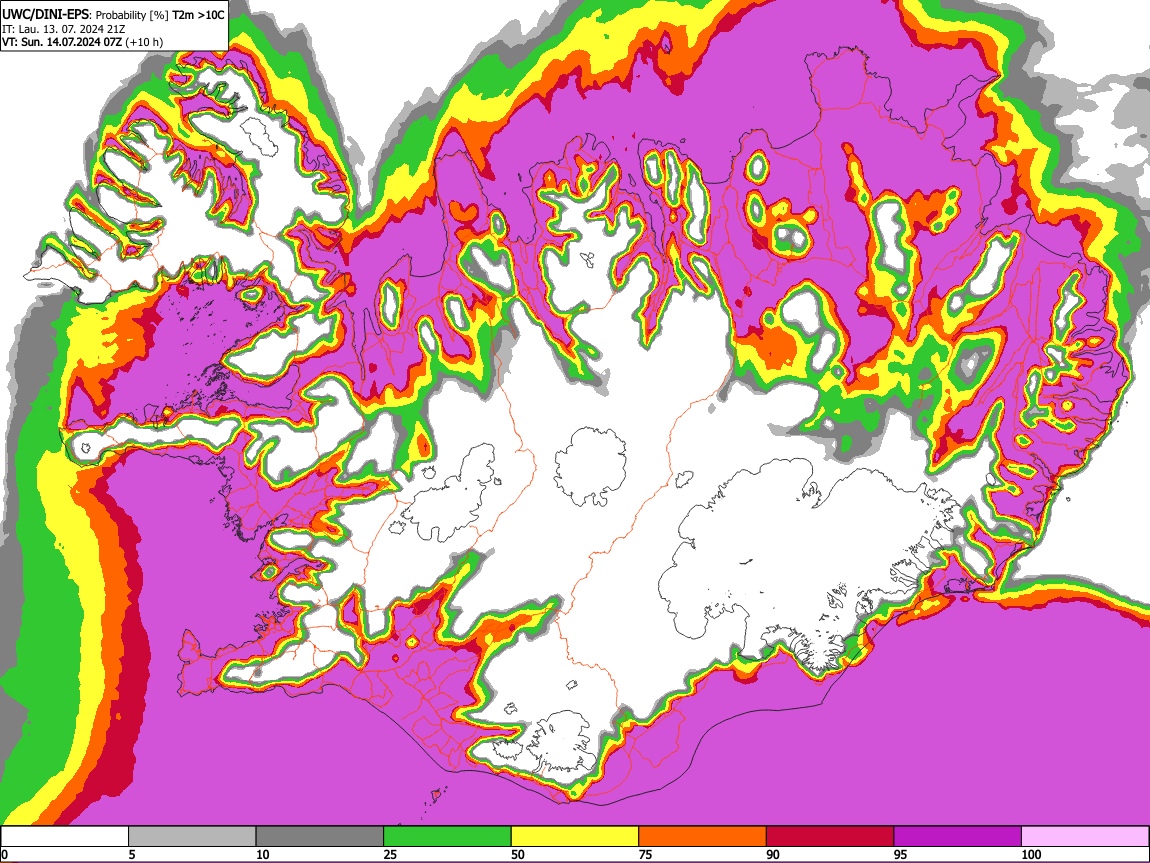Click the legend tick label '50'
This screenshot has width=1150, height=863.
click(x=518, y=854)
